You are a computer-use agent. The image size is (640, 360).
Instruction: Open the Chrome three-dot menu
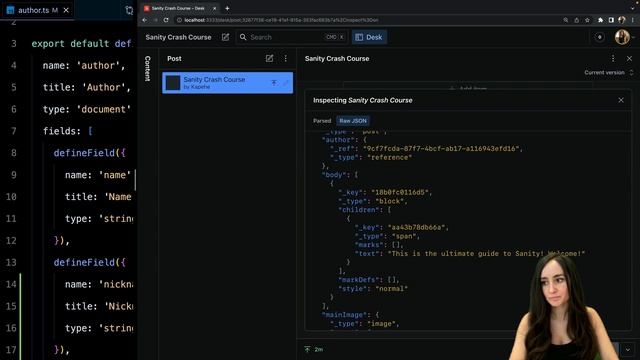pos(633,20)
